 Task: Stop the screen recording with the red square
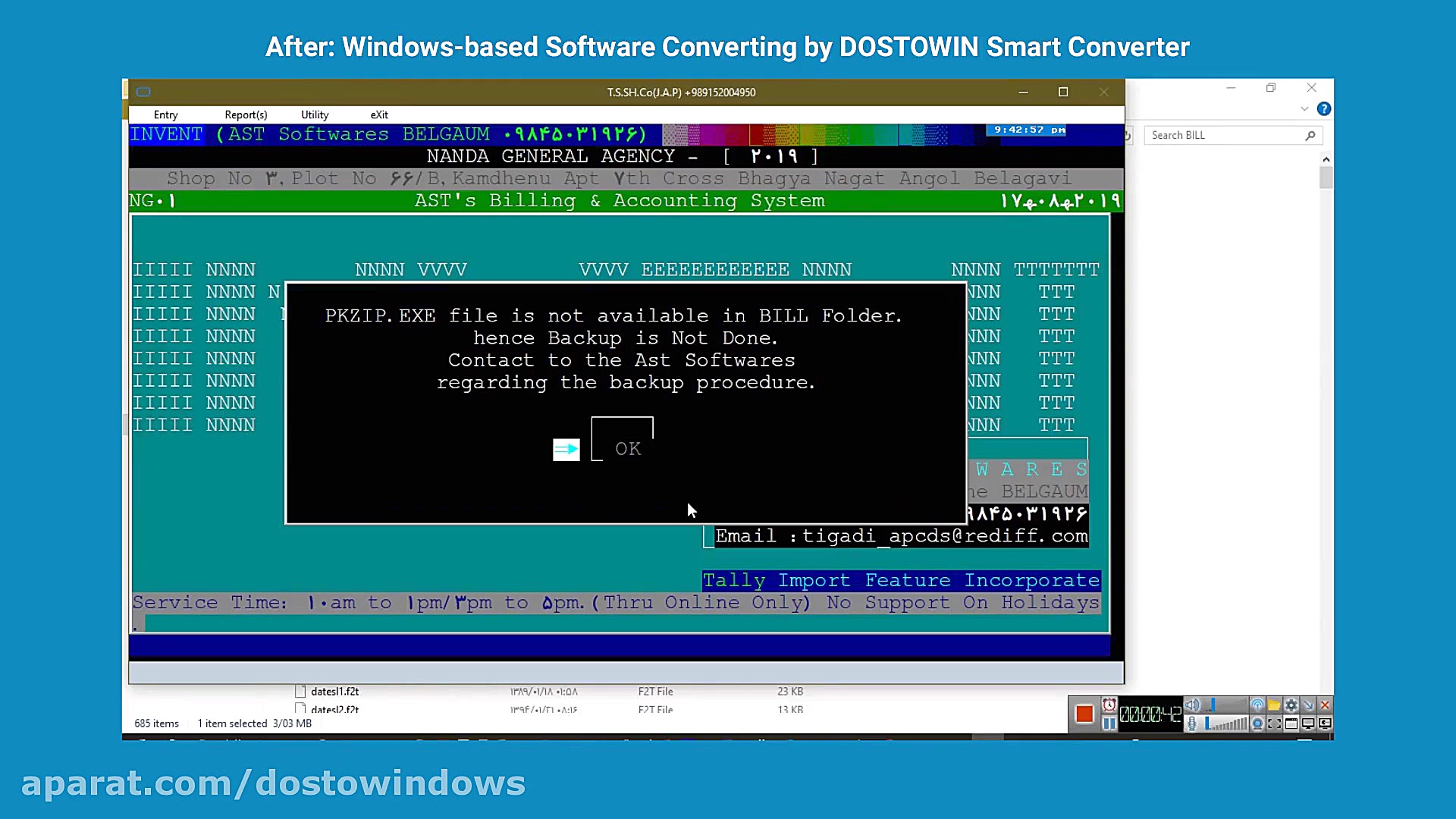tap(1084, 714)
